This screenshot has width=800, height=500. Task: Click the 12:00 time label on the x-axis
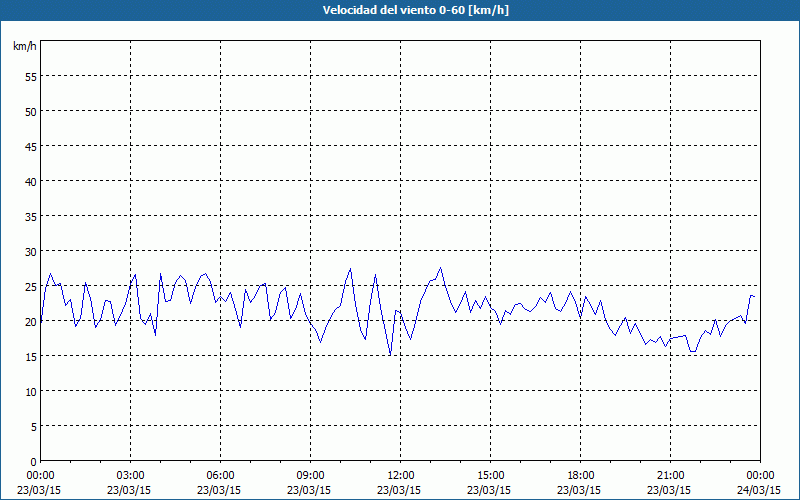[x=401, y=476]
